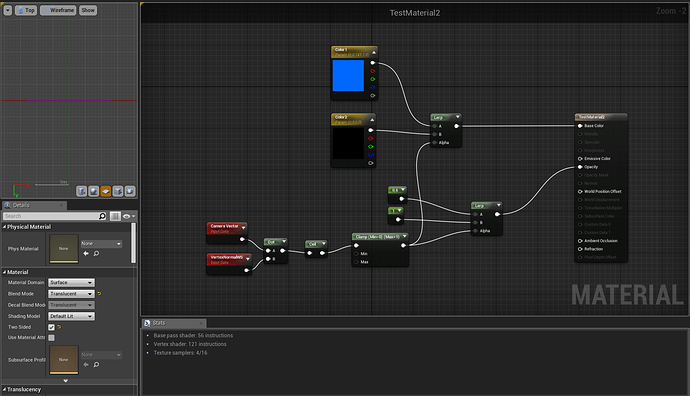Screen dimensions: 690x396
Task: Click 'Base pass shader: 56 instructions' text
Action: pyautogui.click(x=193, y=335)
